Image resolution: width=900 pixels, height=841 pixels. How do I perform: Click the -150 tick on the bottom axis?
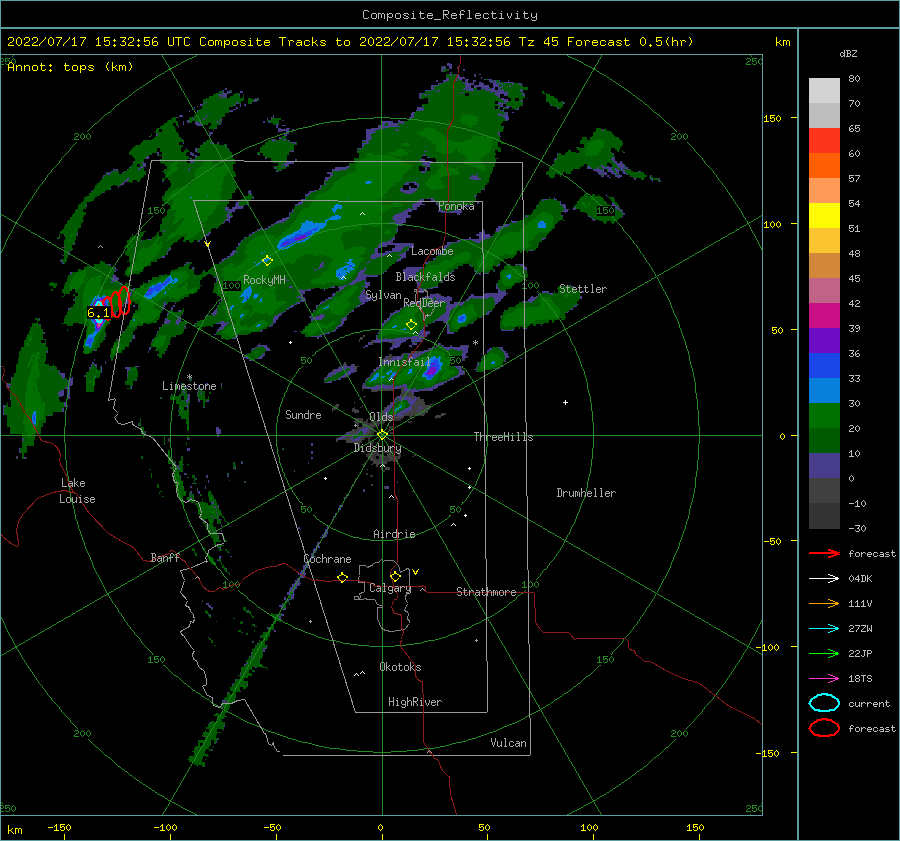pyautogui.click(x=59, y=827)
